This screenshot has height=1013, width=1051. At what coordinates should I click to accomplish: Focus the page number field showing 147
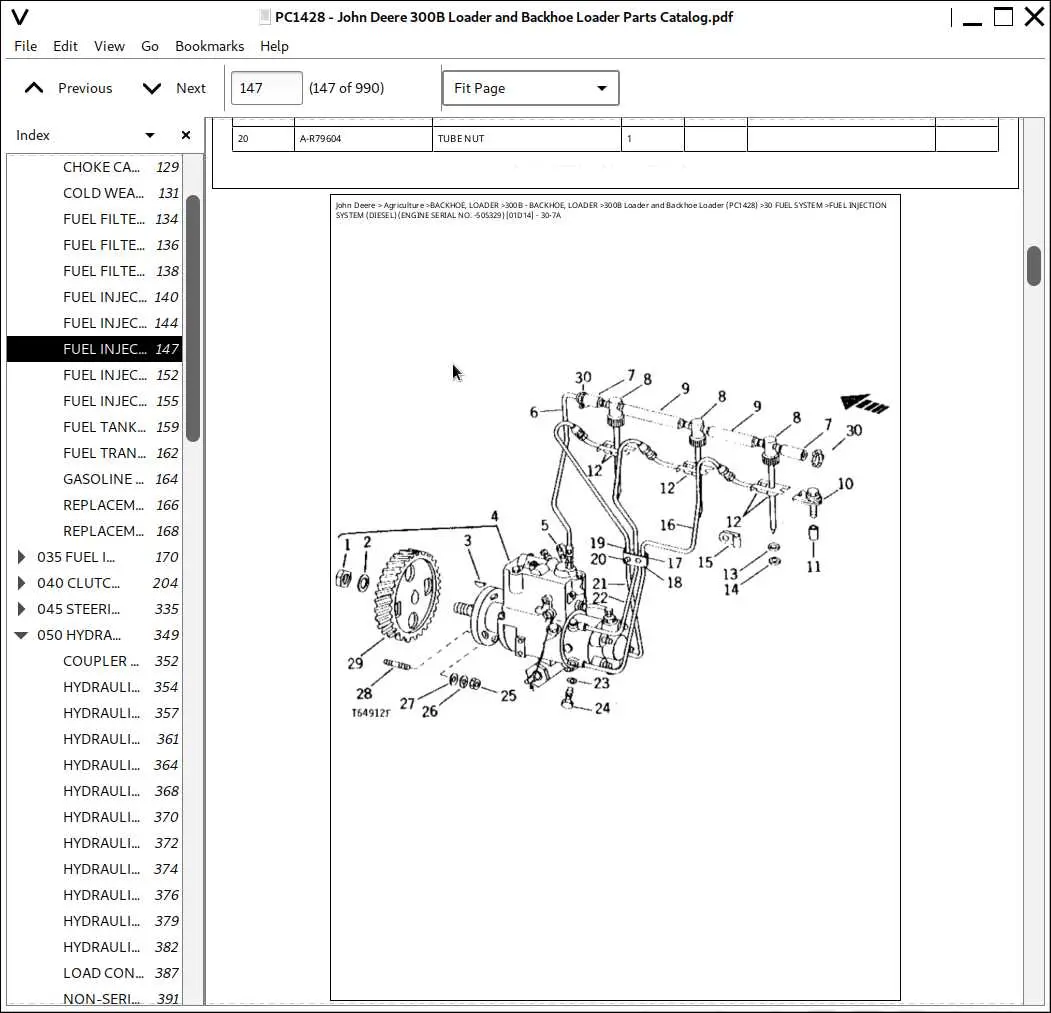coord(266,88)
